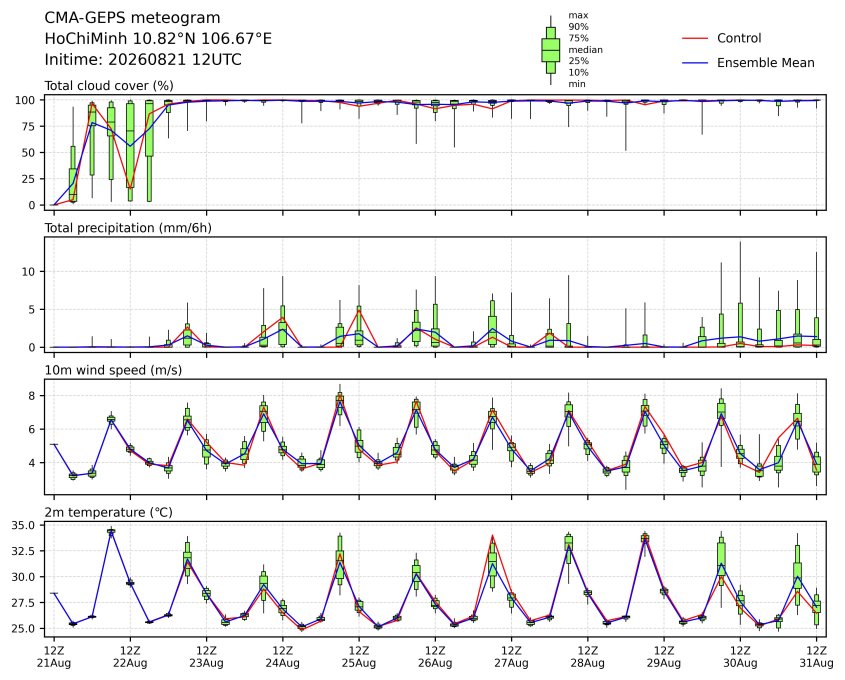Screen dimensions: 845x680
Task: Click the '90%' legend label
Action: [x=578, y=26]
